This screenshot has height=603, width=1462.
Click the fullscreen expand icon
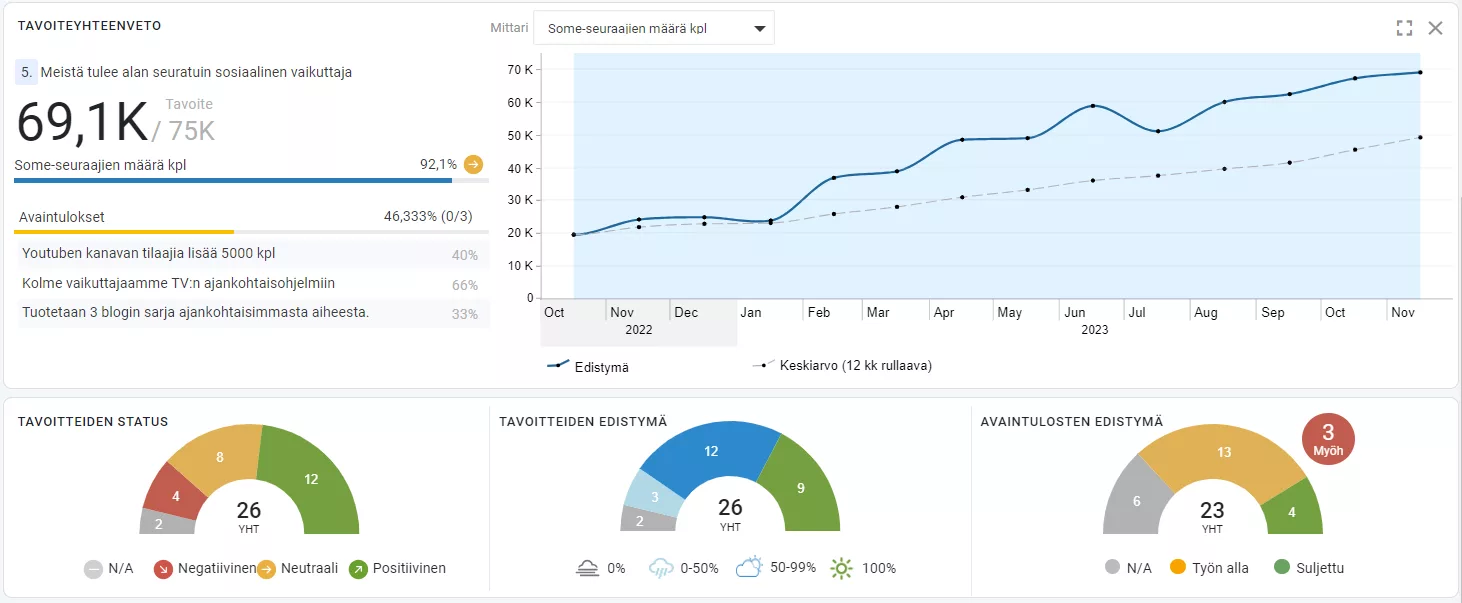click(x=1404, y=28)
